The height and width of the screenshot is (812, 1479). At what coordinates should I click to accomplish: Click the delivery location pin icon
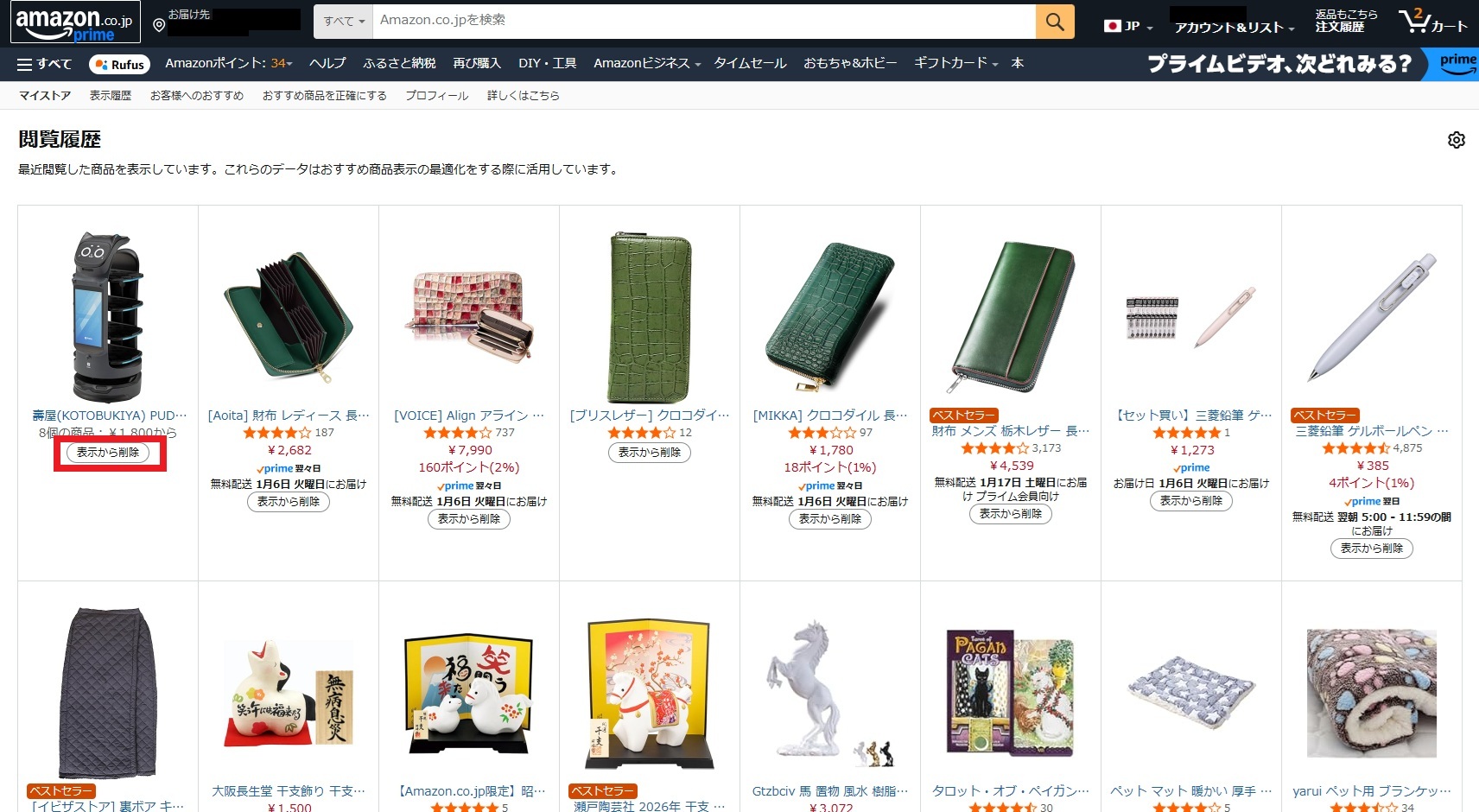(x=159, y=26)
